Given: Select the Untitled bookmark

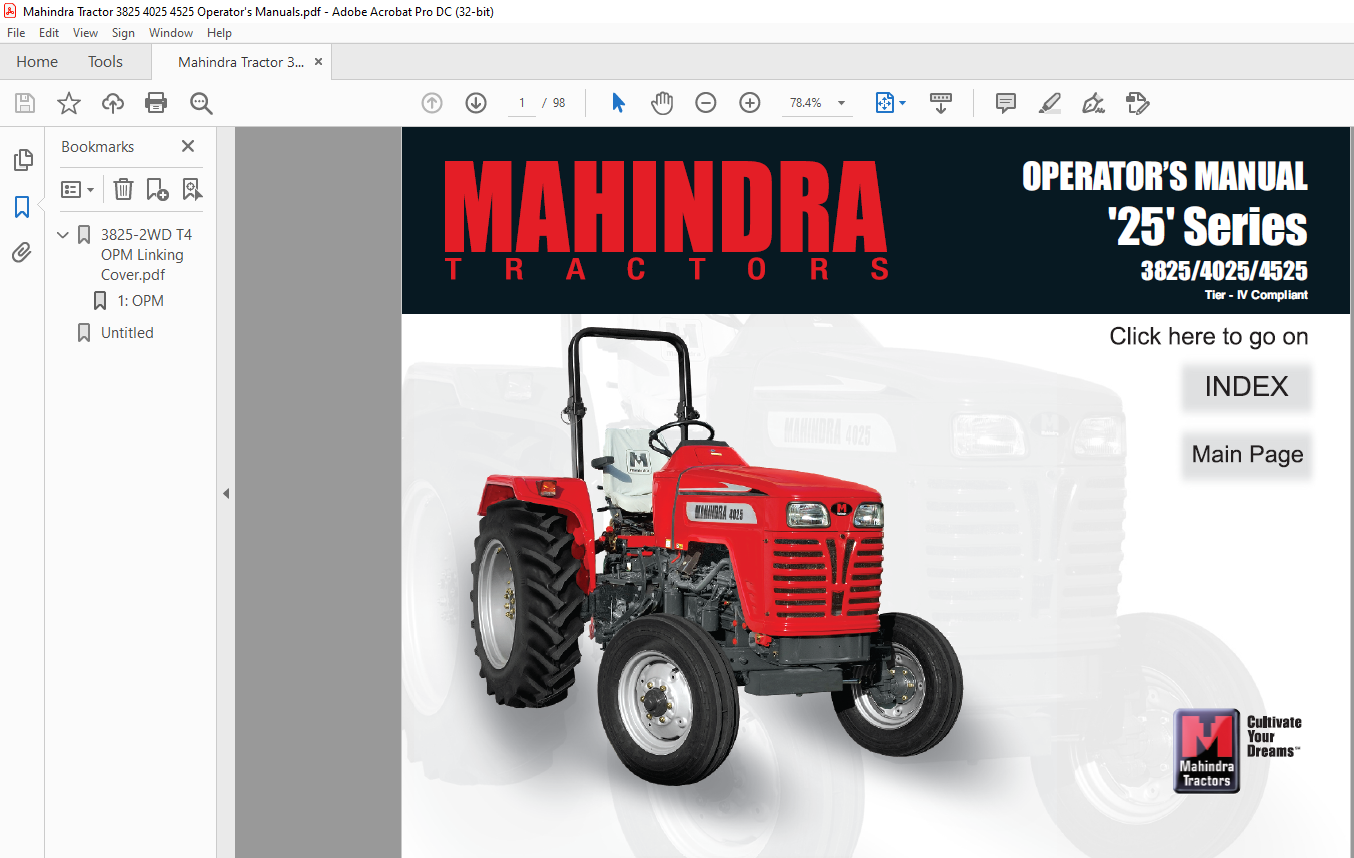Looking at the screenshot, I should pos(127,333).
